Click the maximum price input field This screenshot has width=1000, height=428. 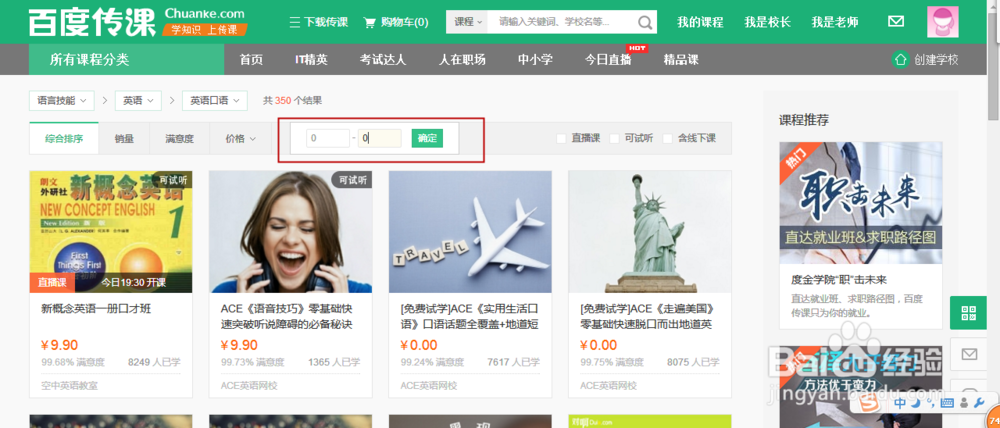pos(379,138)
